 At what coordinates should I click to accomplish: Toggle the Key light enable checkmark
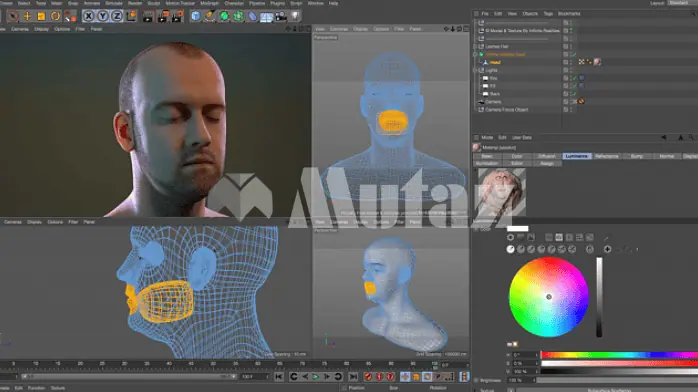point(574,78)
